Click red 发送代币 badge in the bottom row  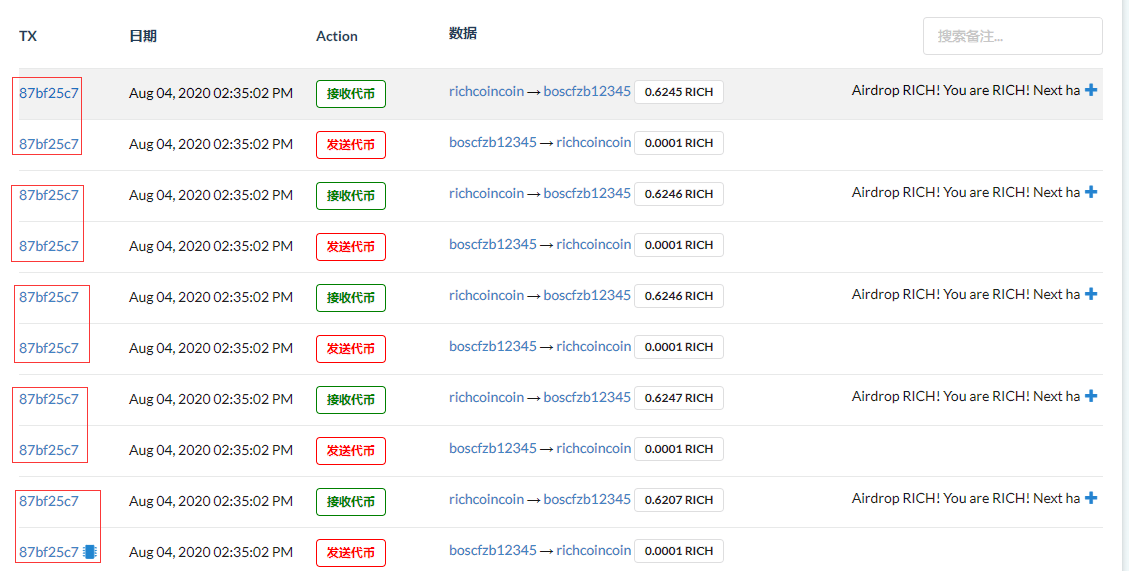[x=350, y=553]
